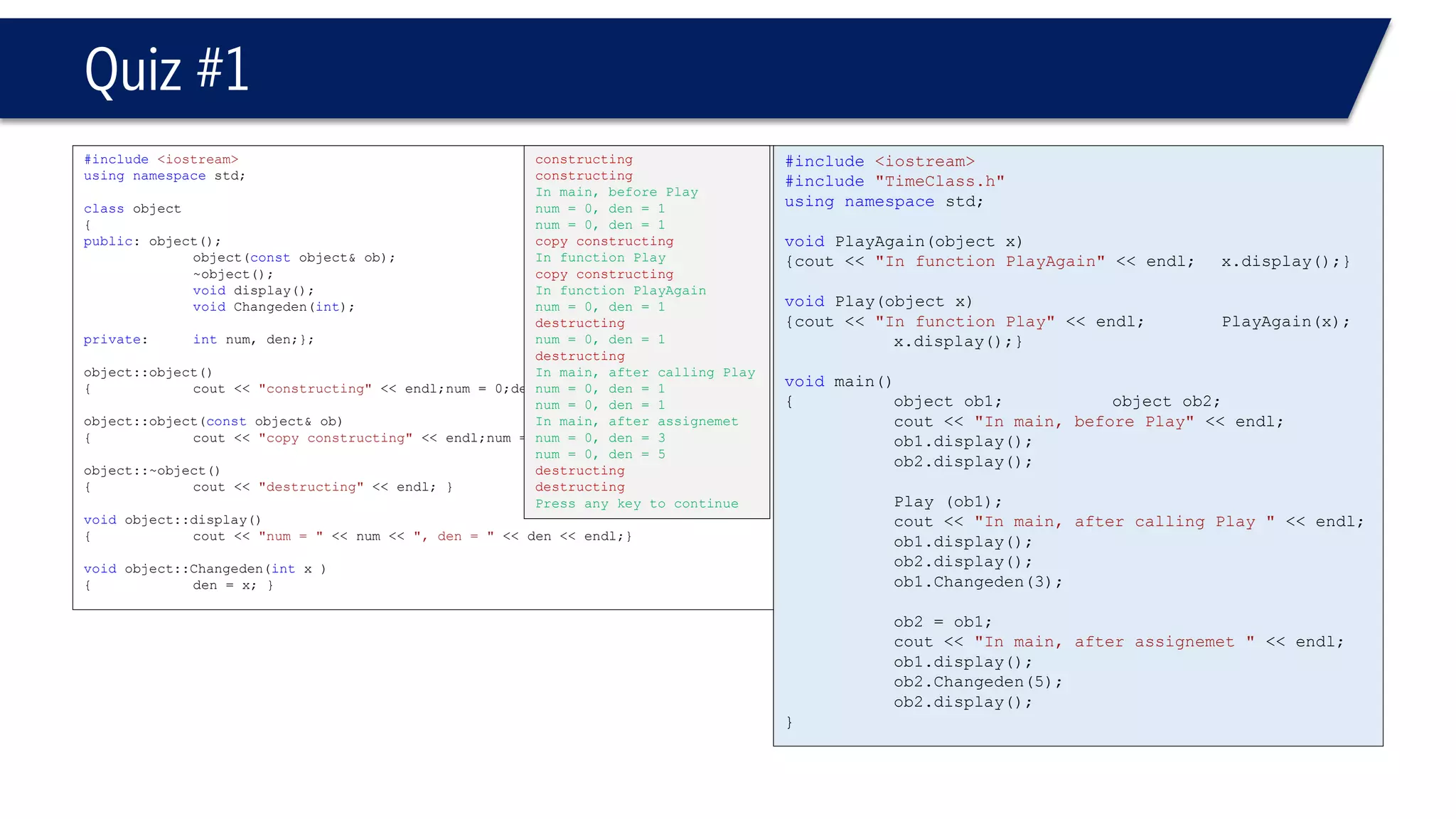Click the 'ob2.Changeden(5);' statement
The image size is (1456, 819).
click(x=978, y=682)
